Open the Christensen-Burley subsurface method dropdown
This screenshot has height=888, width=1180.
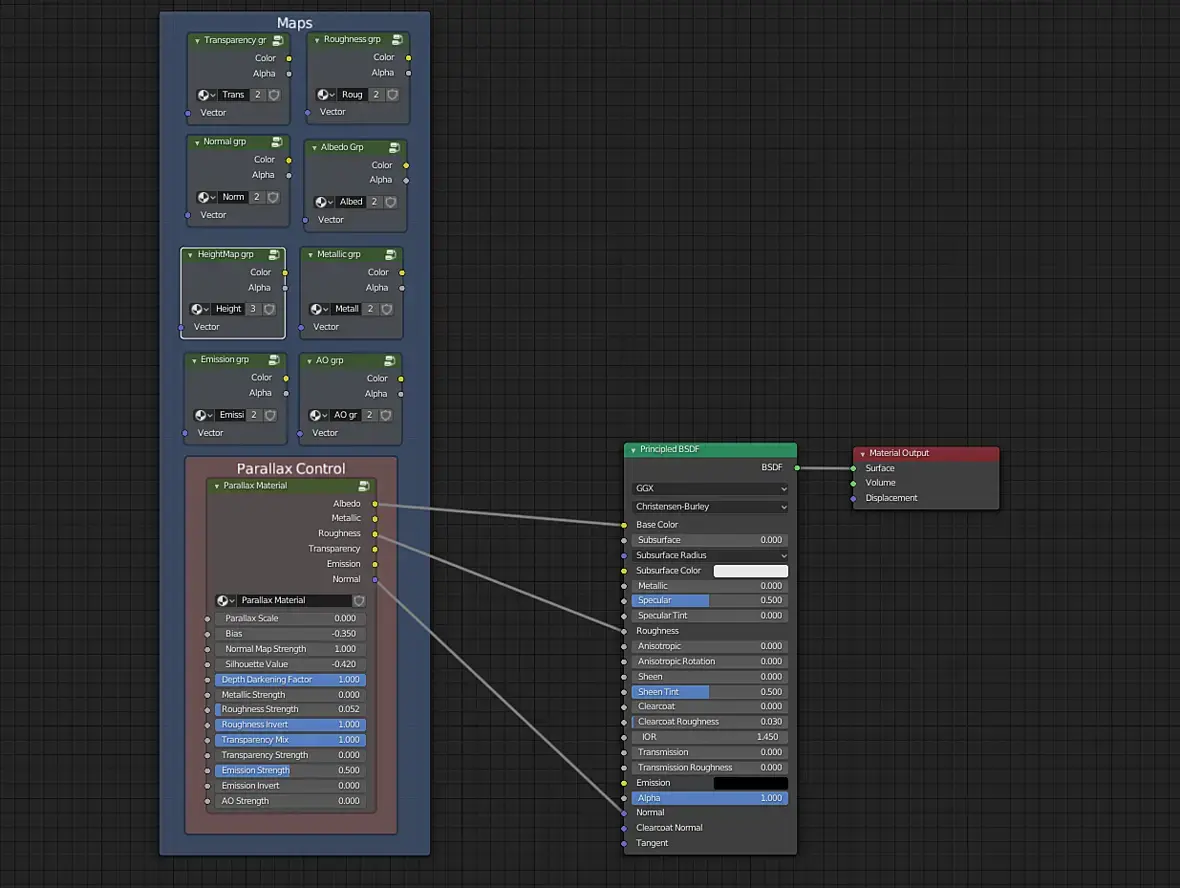(x=710, y=506)
